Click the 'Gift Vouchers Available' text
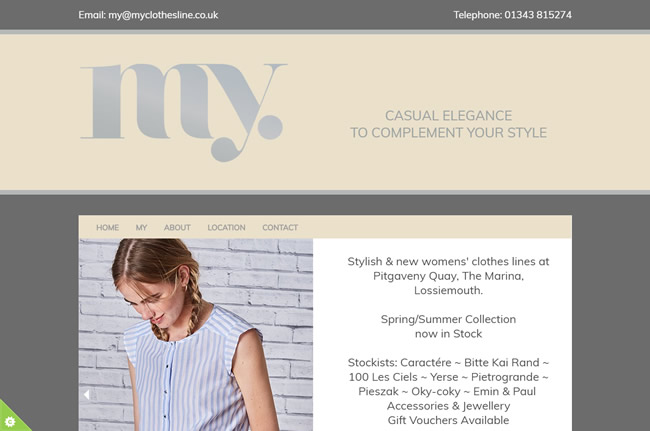650x431 pixels. (449, 420)
